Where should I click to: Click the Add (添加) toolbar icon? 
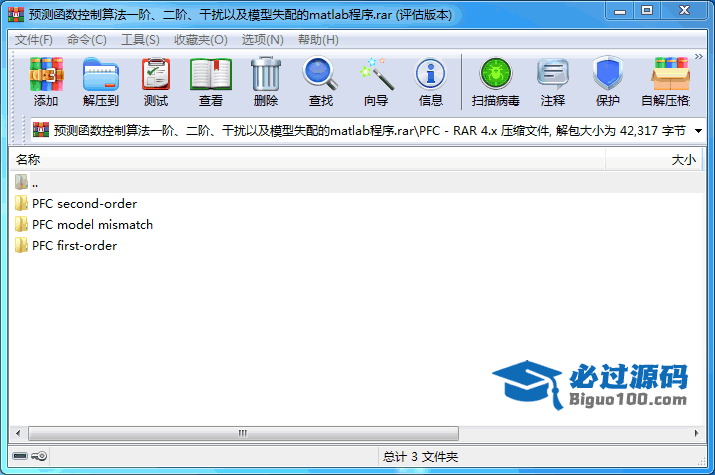tap(46, 82)
